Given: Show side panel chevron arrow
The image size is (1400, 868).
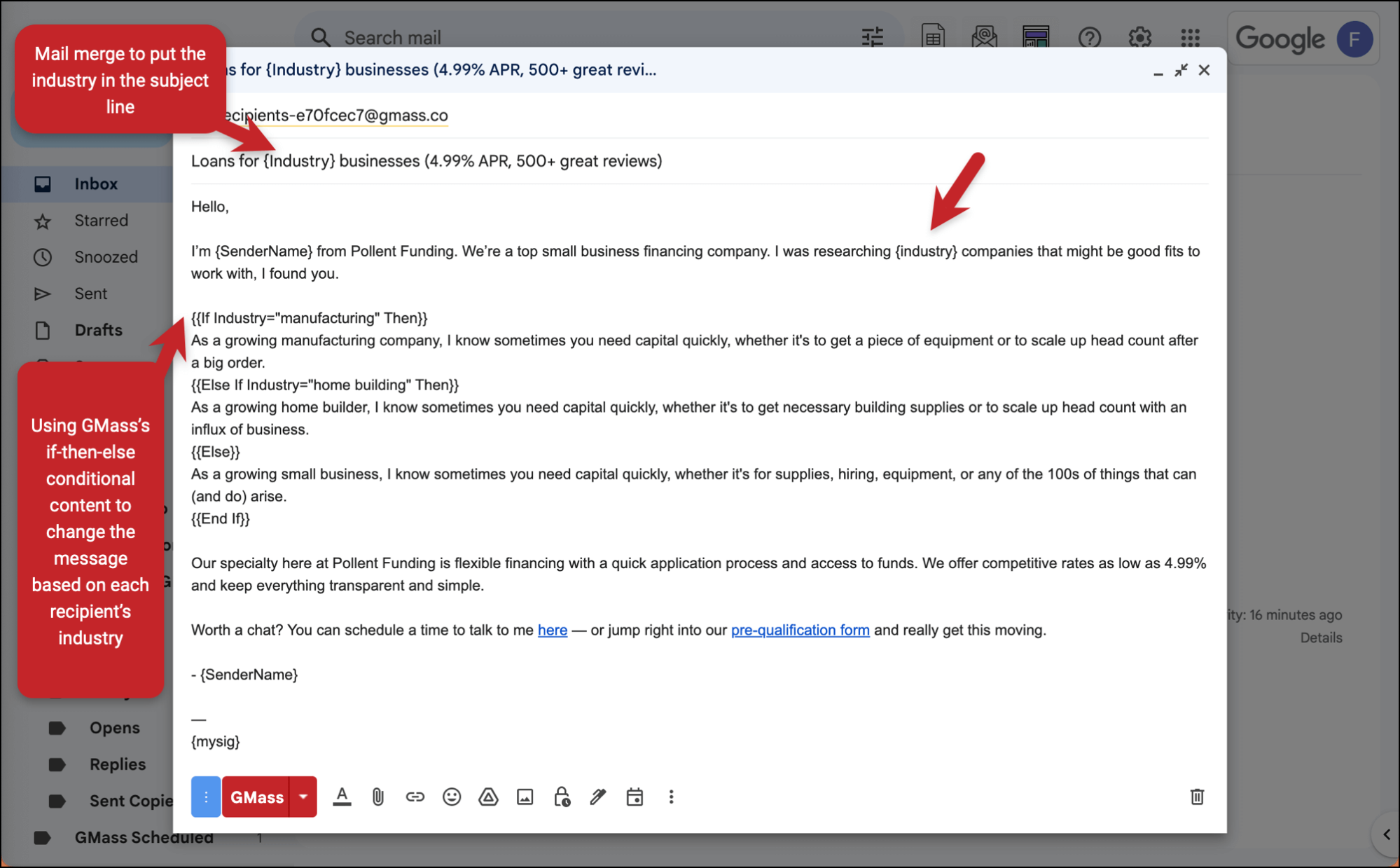Looking at the screenshot, I should point(1386,834).
